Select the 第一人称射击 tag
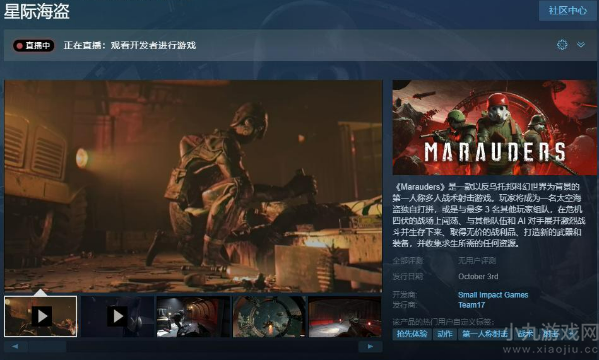Image resolution: width=599 pixels, height=360 pixels. [x=485, y=334]
